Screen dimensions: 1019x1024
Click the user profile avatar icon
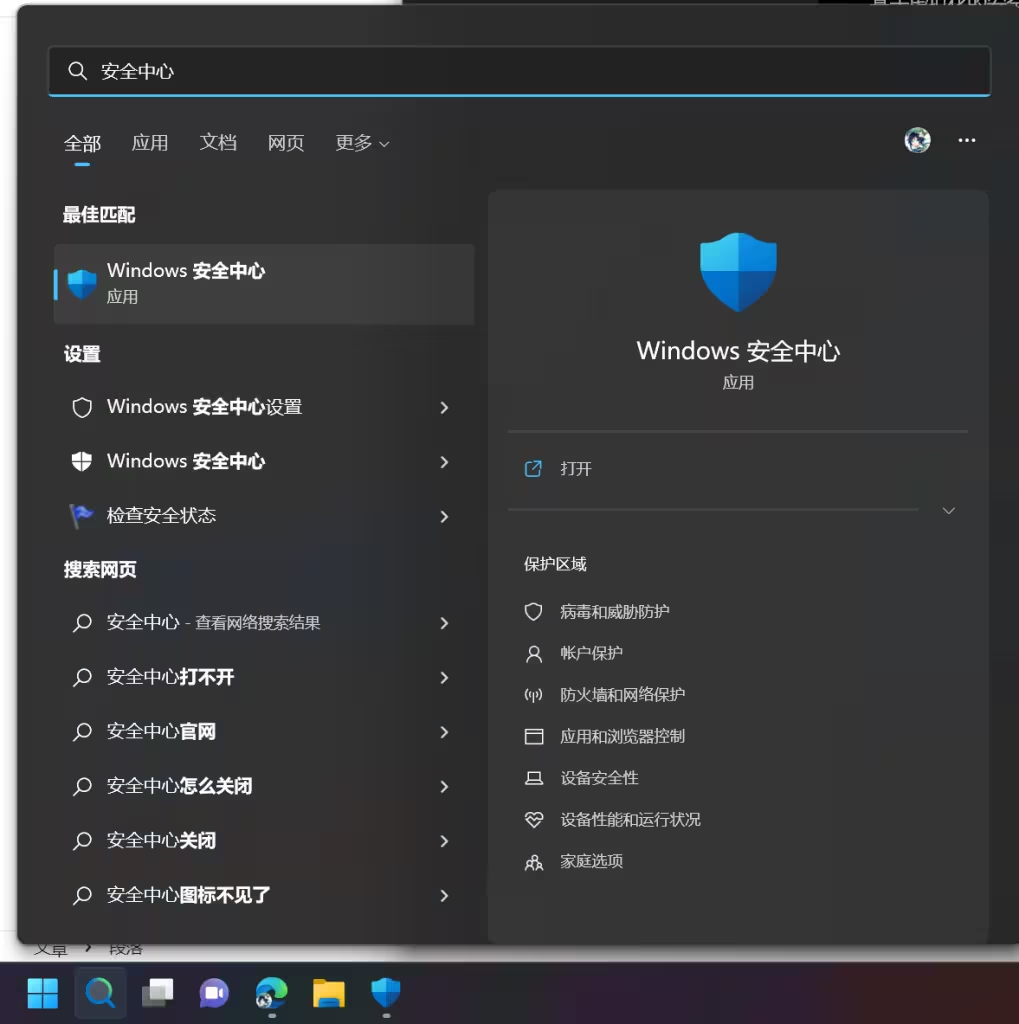pos(917,141)
